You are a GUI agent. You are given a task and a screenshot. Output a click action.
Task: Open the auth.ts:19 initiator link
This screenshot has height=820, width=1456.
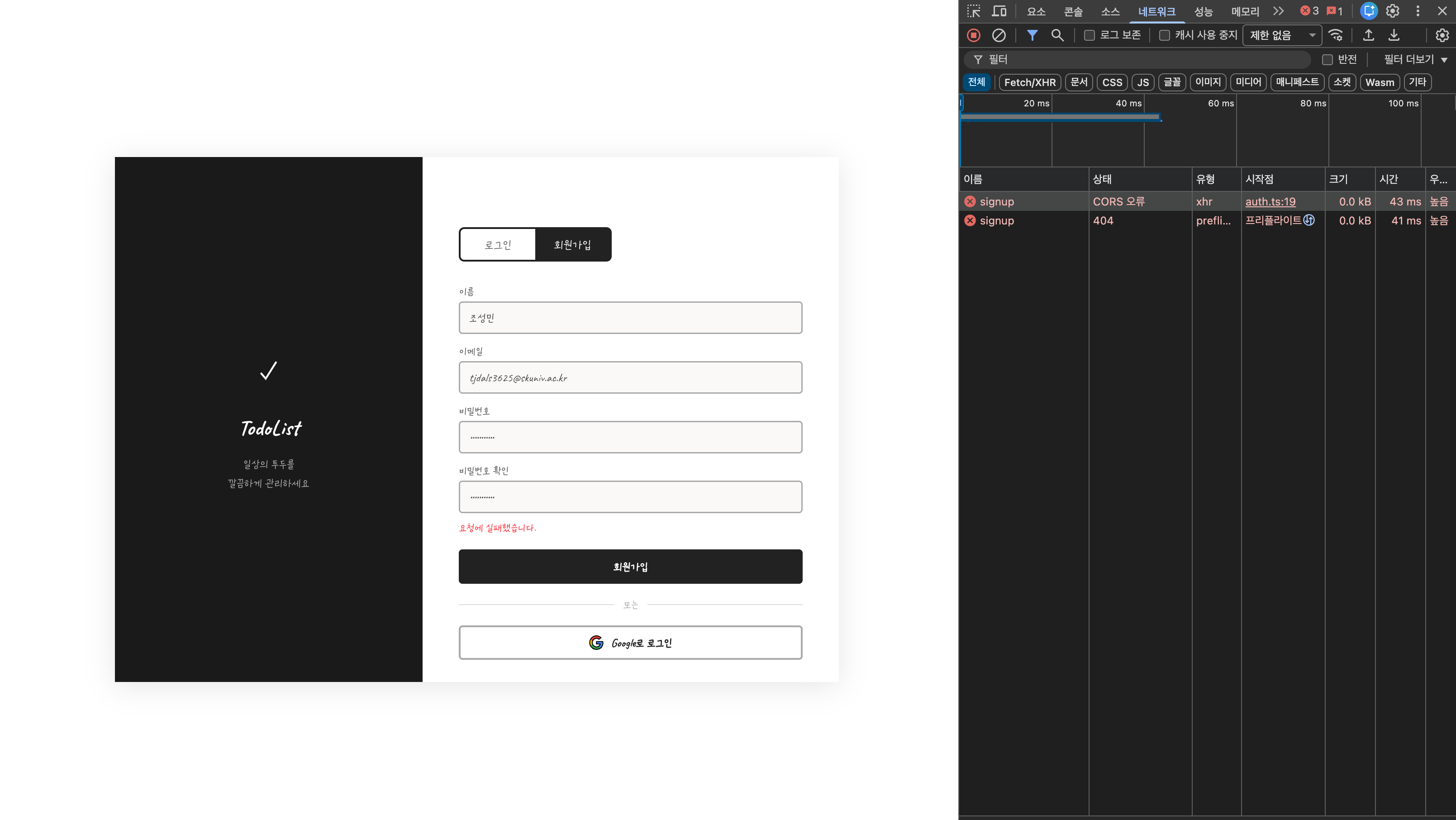click(1270, 202)
